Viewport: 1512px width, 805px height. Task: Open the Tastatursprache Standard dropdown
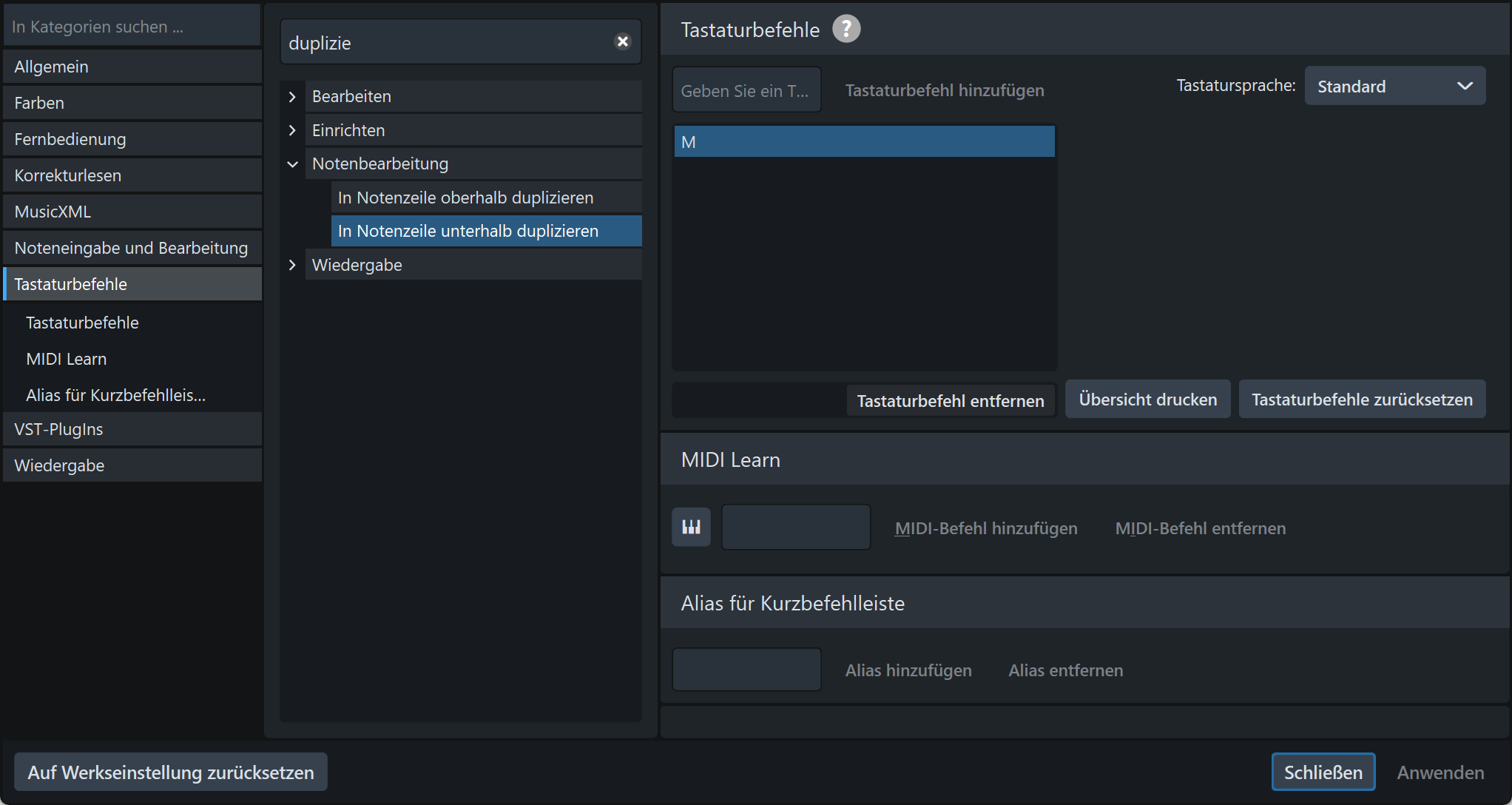[1394, 87]
